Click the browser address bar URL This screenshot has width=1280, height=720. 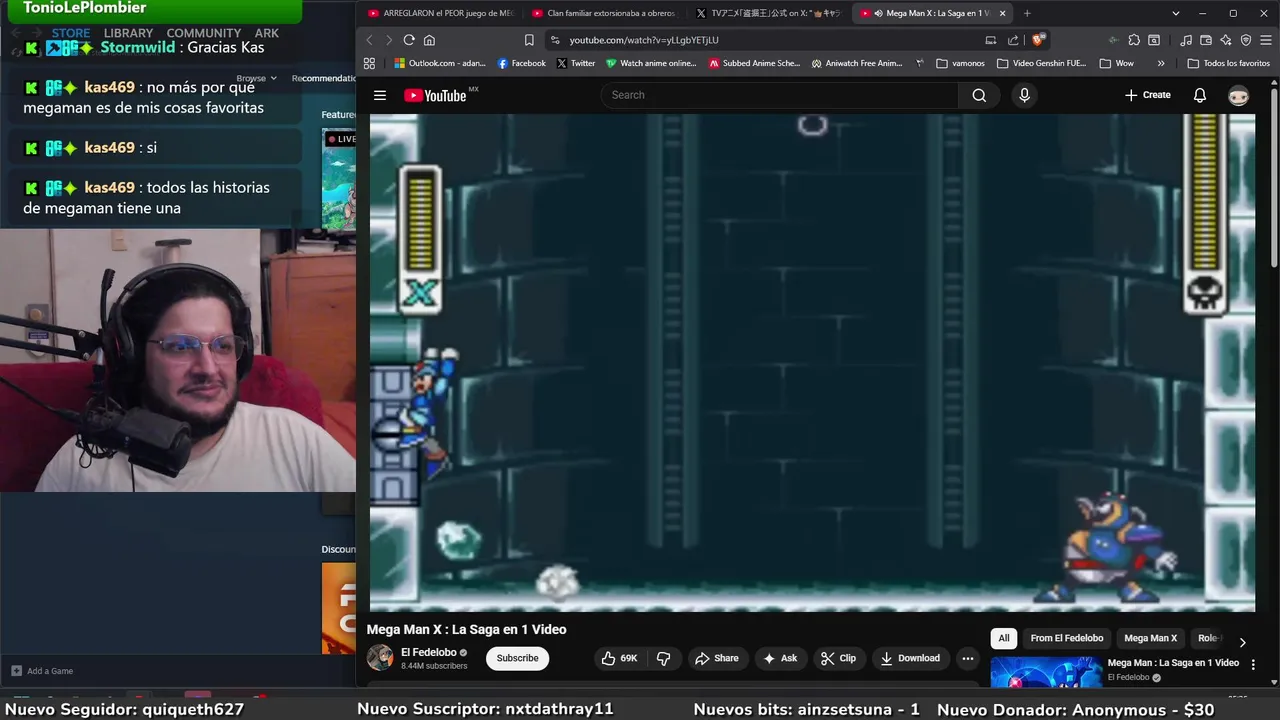click(x=644, y=40)
